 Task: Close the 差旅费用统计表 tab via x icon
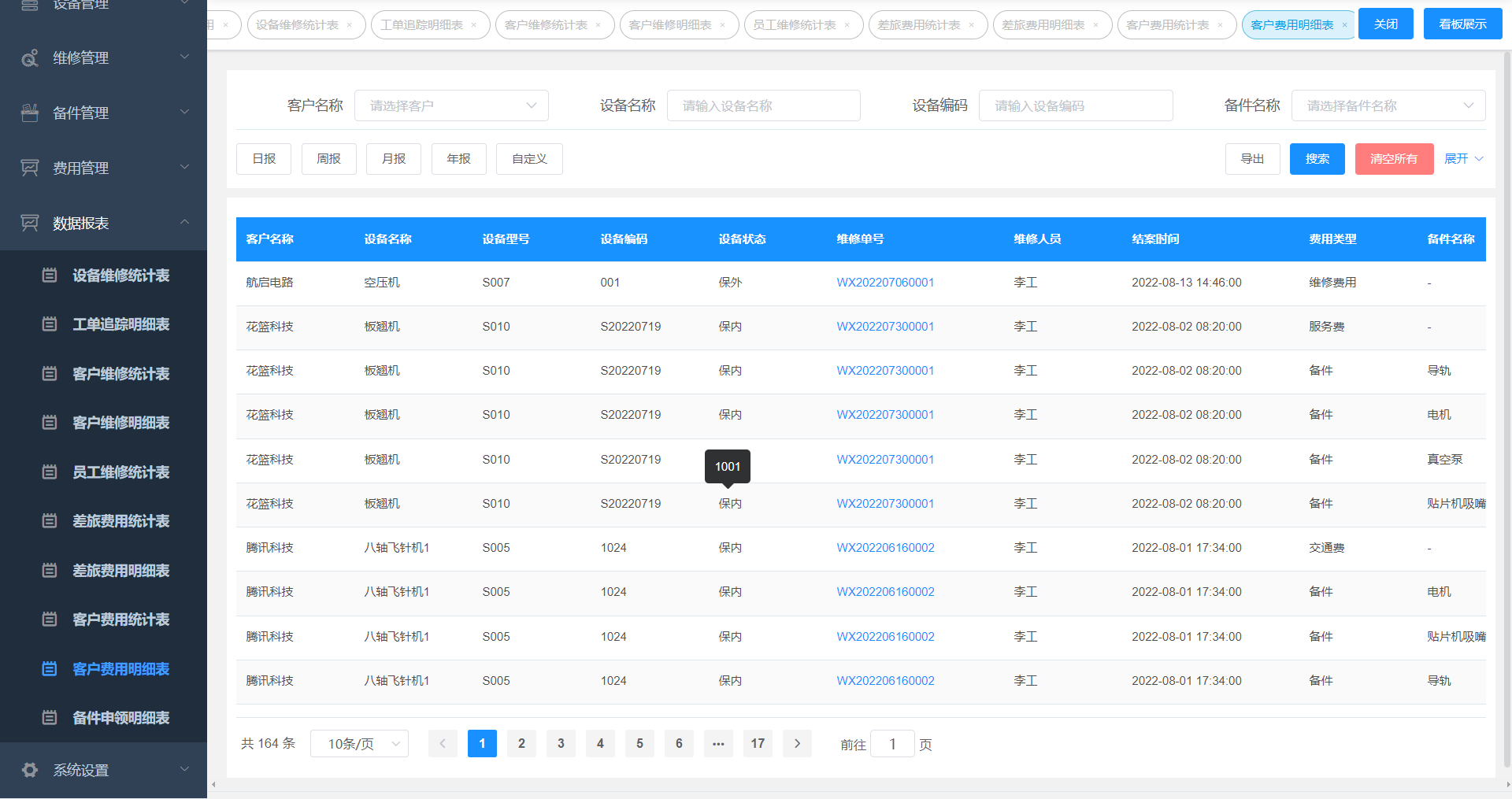coord(971,25)
